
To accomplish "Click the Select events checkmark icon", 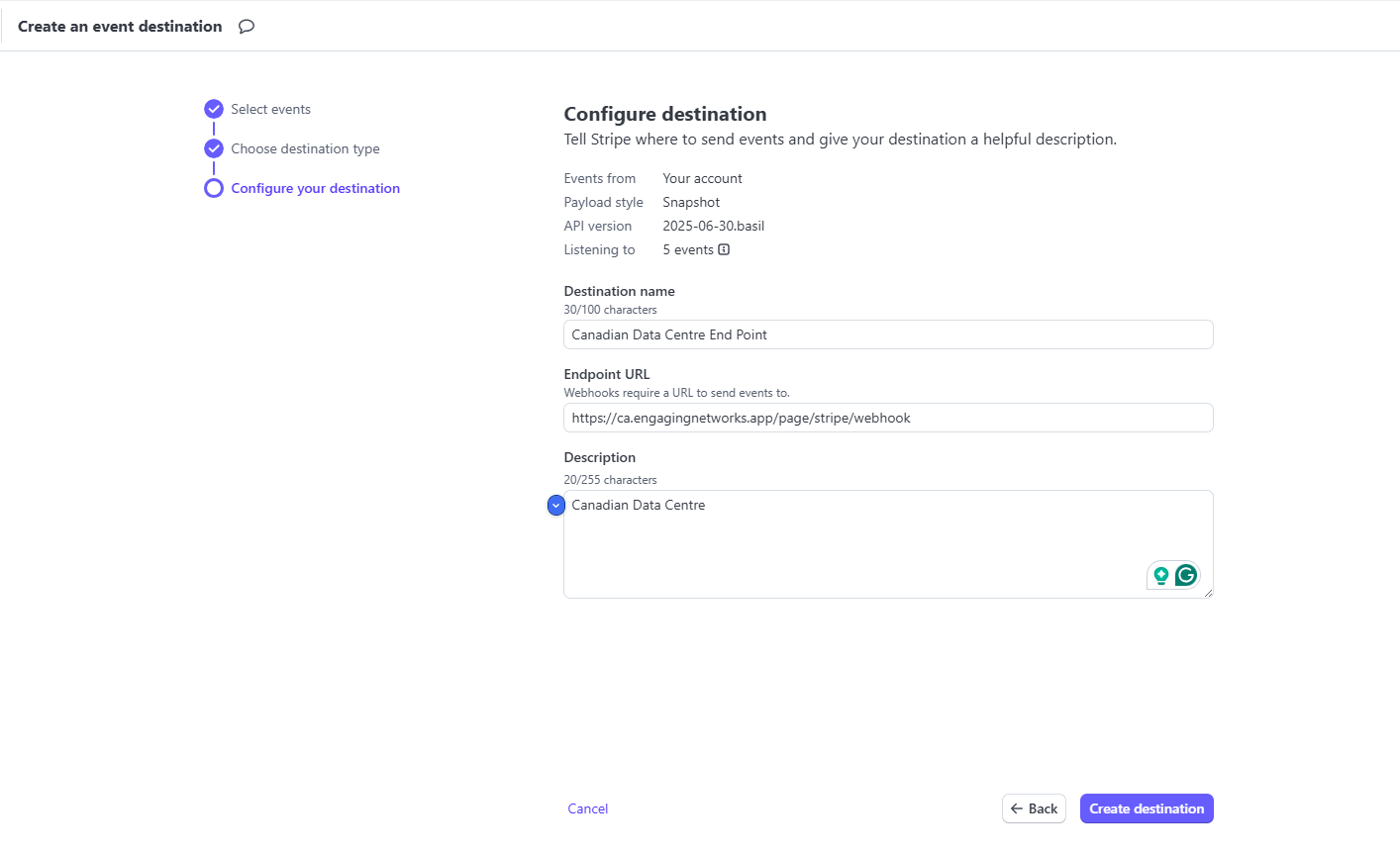I will tap(214, 109).
